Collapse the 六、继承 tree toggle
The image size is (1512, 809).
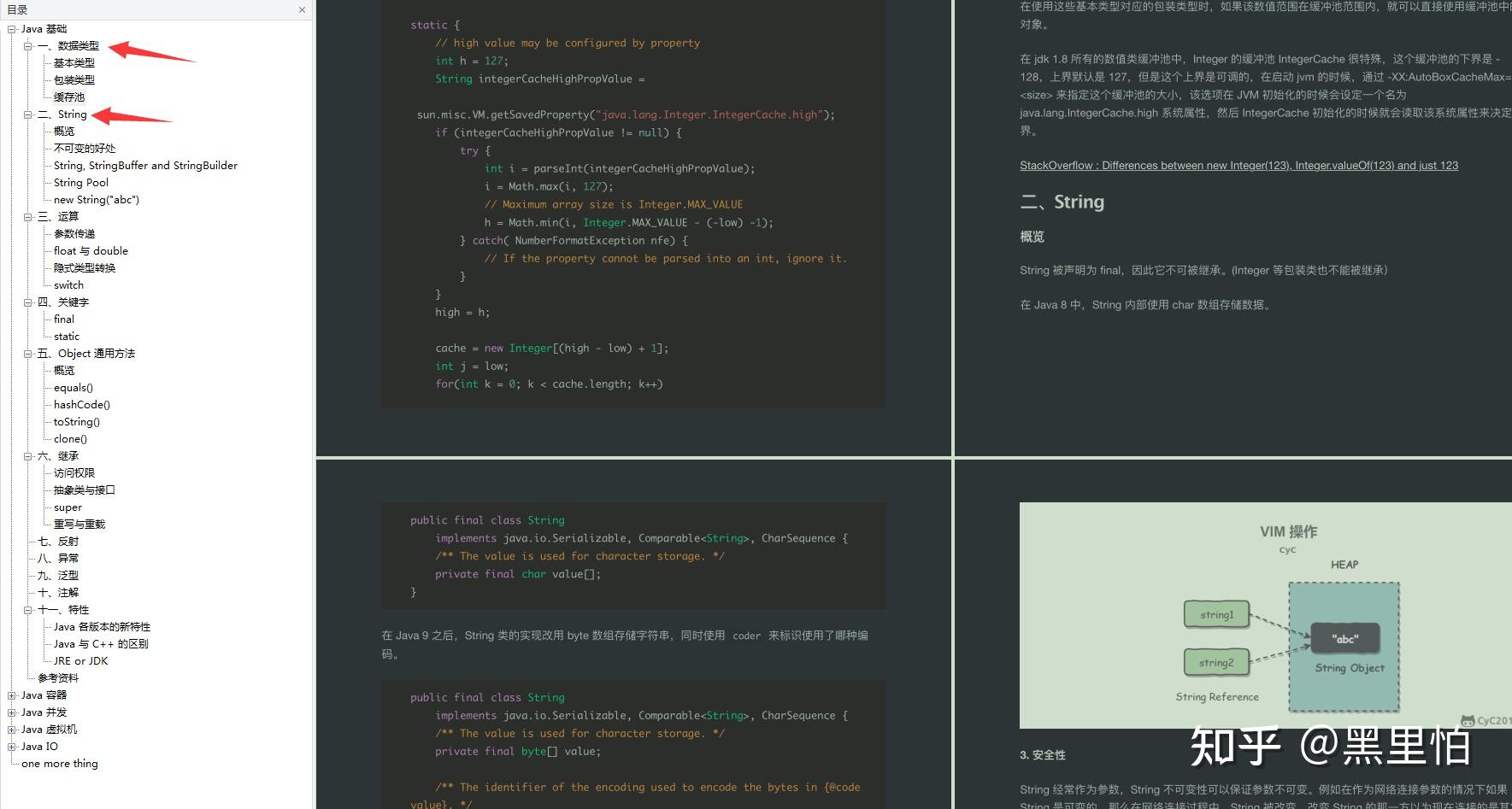pyautogui.click(x=28, y=456)
